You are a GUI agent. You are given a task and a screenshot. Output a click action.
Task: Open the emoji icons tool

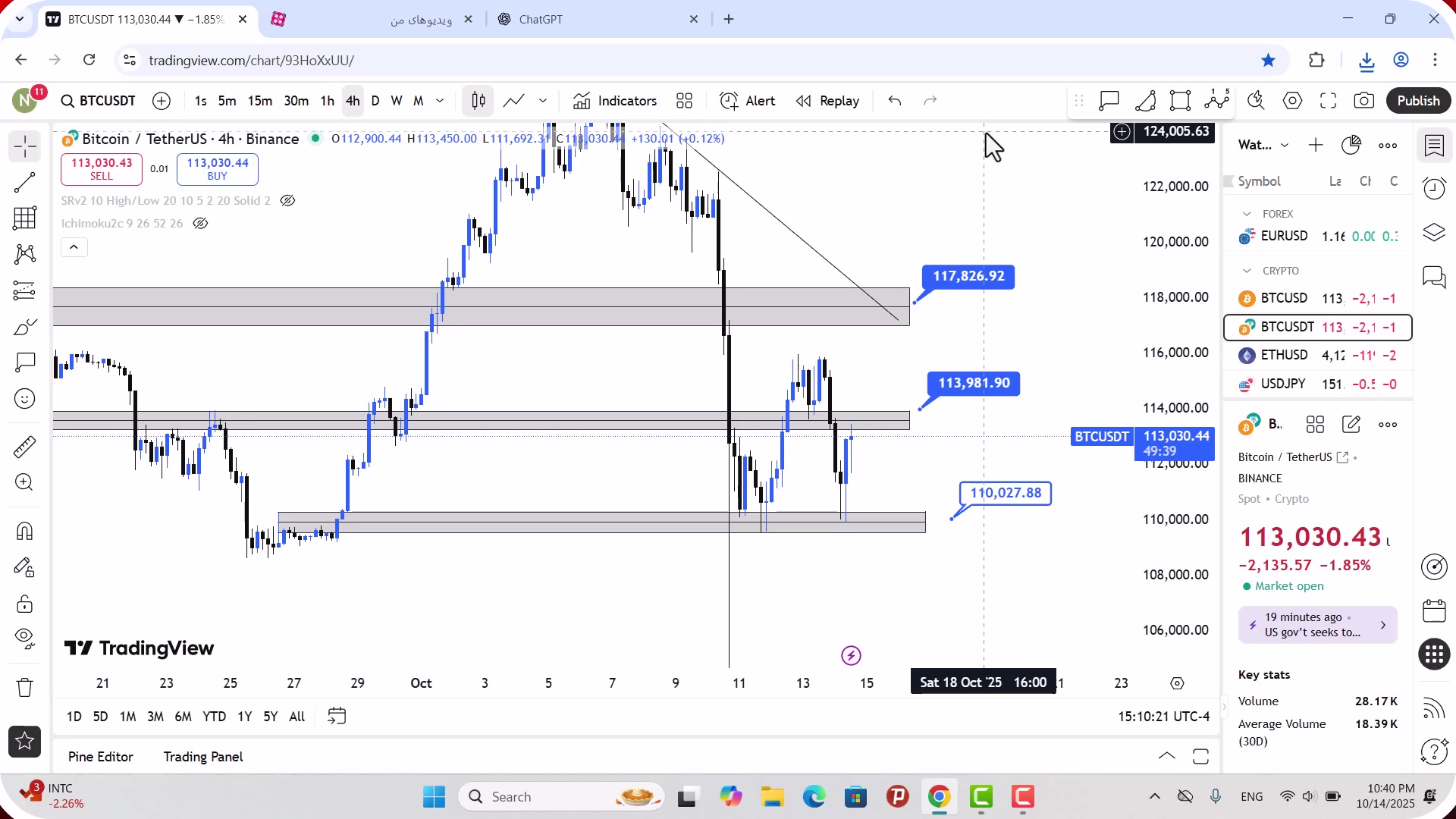(x=24, y=399)
